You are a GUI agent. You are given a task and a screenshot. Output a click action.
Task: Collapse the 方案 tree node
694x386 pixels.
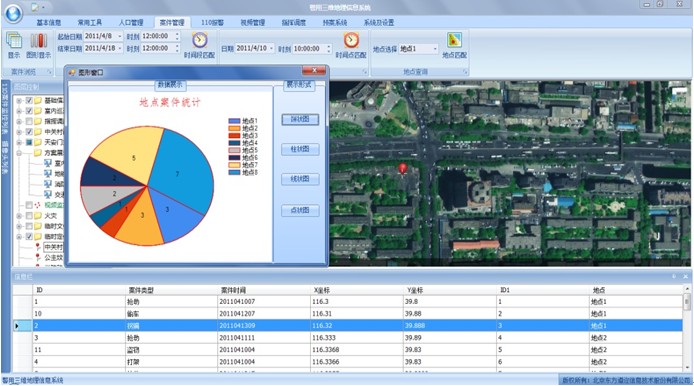click(x=19, y=153)
